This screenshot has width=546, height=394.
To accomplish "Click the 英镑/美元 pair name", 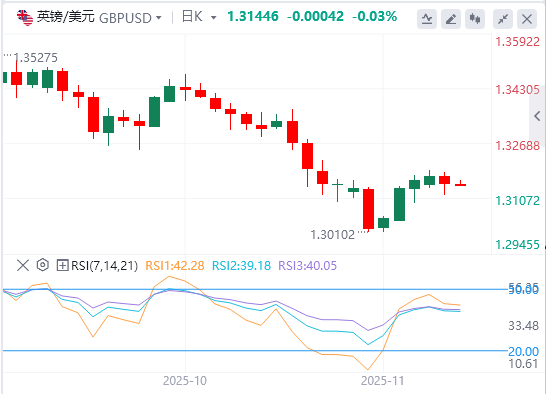I will 65,17.
